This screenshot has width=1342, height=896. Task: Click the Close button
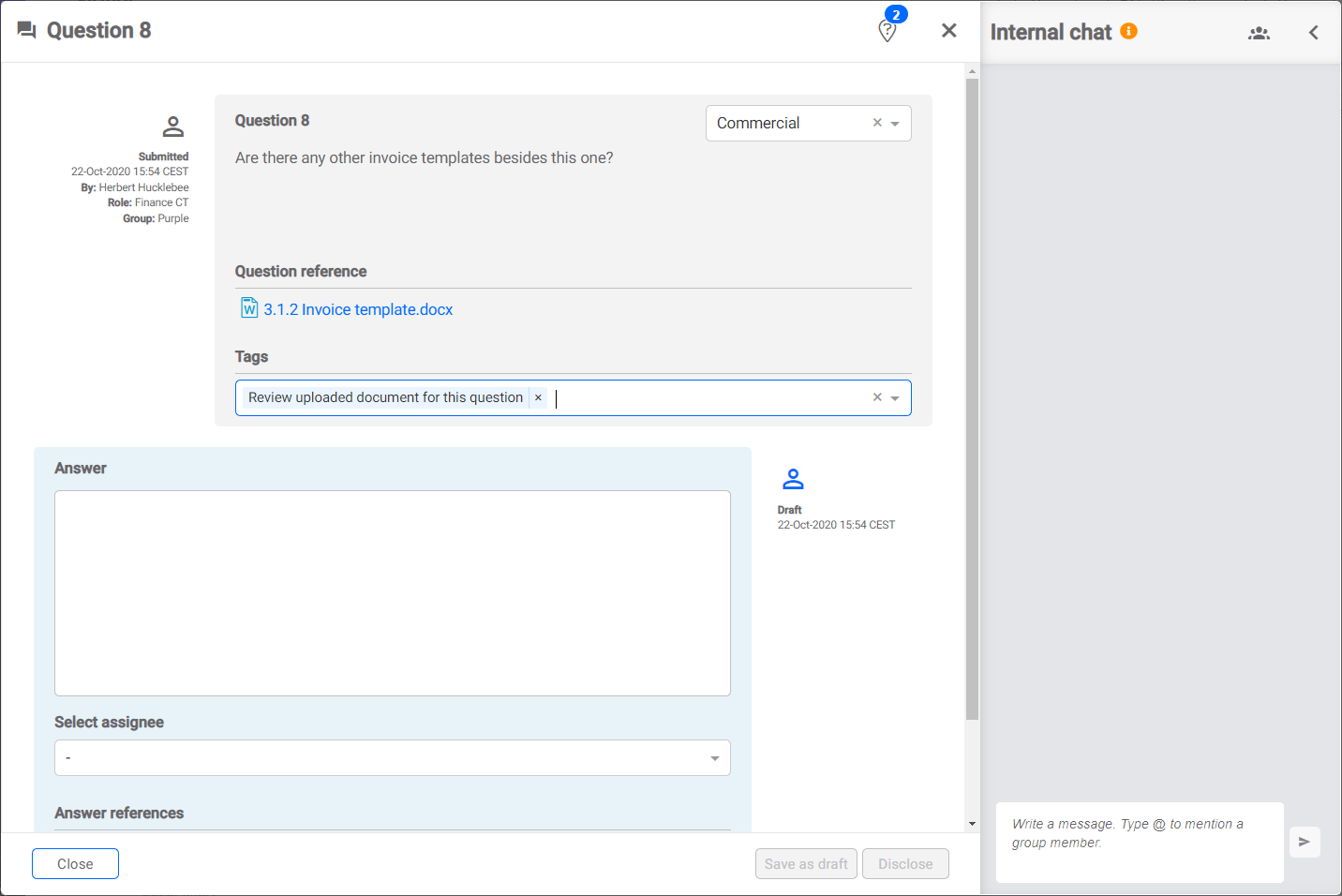coord(75,863)
